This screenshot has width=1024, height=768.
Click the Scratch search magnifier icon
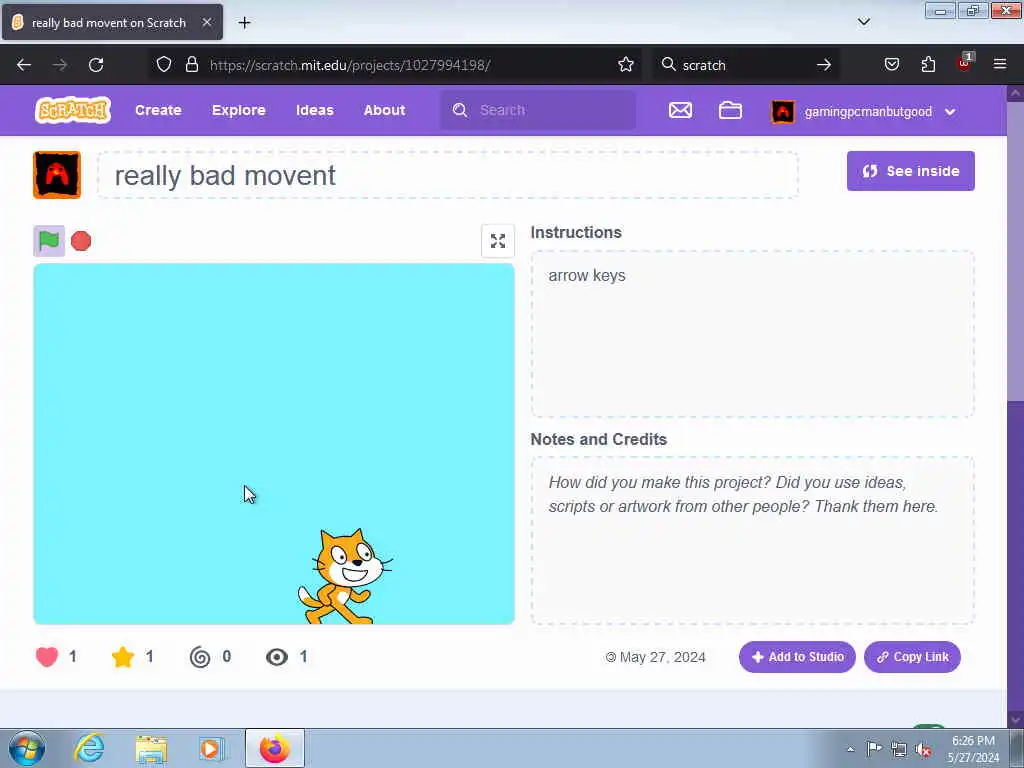click(460, 110)
